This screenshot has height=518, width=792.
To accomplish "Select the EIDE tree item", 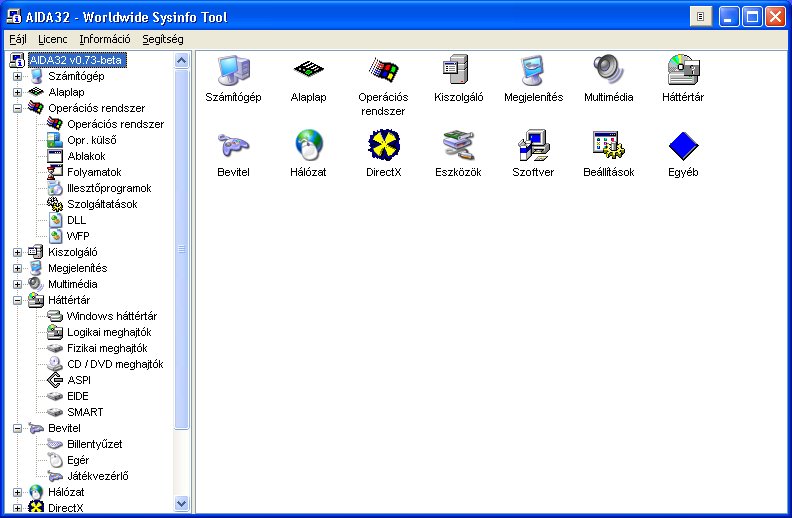I will (78, 396).
